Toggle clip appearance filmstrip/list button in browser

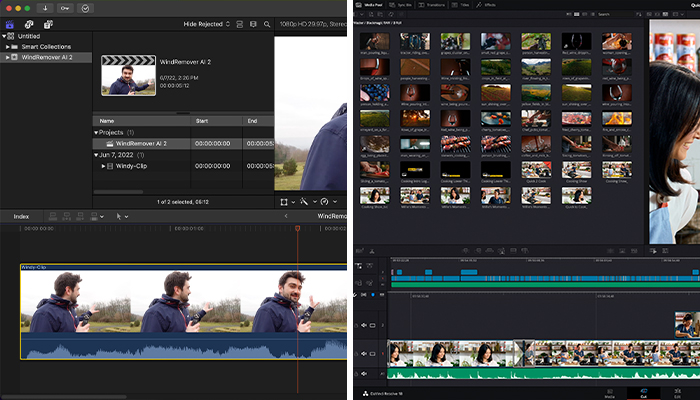tap(240, 24)
